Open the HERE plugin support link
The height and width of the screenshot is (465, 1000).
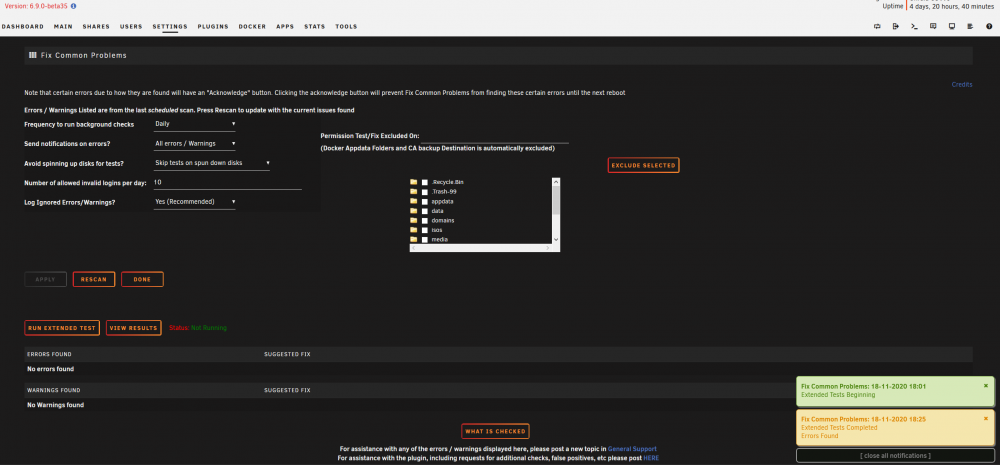coord(651,458)
